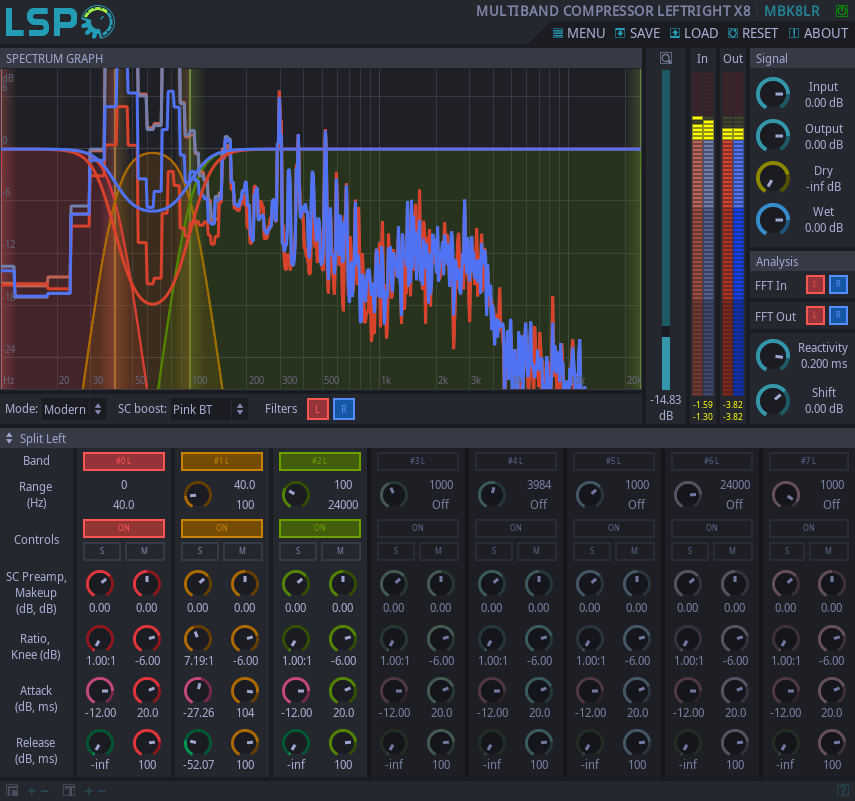Click the #6 L band button
The height and width of the screenshot is (801, 855).
click(x=712, y=461)
